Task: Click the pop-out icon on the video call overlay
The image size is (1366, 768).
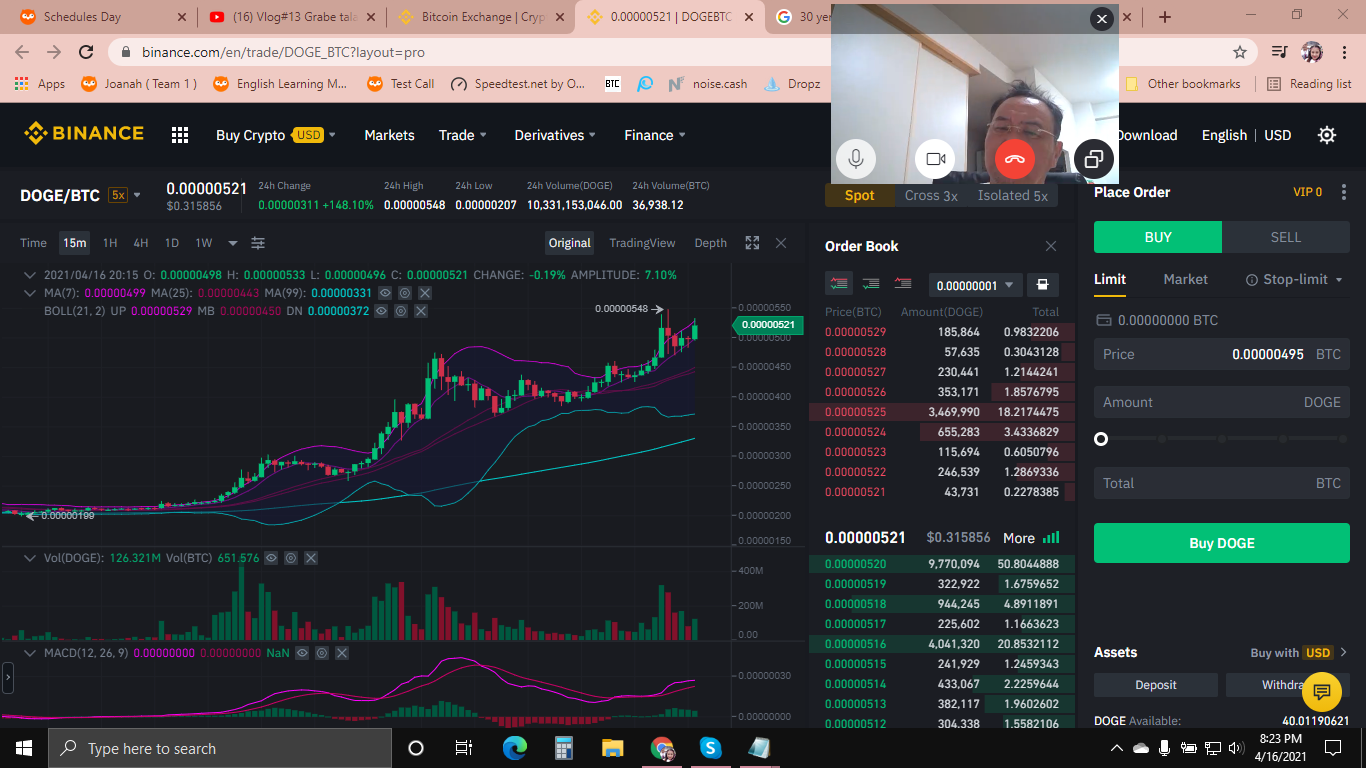Action: [x=1094, y=159]
